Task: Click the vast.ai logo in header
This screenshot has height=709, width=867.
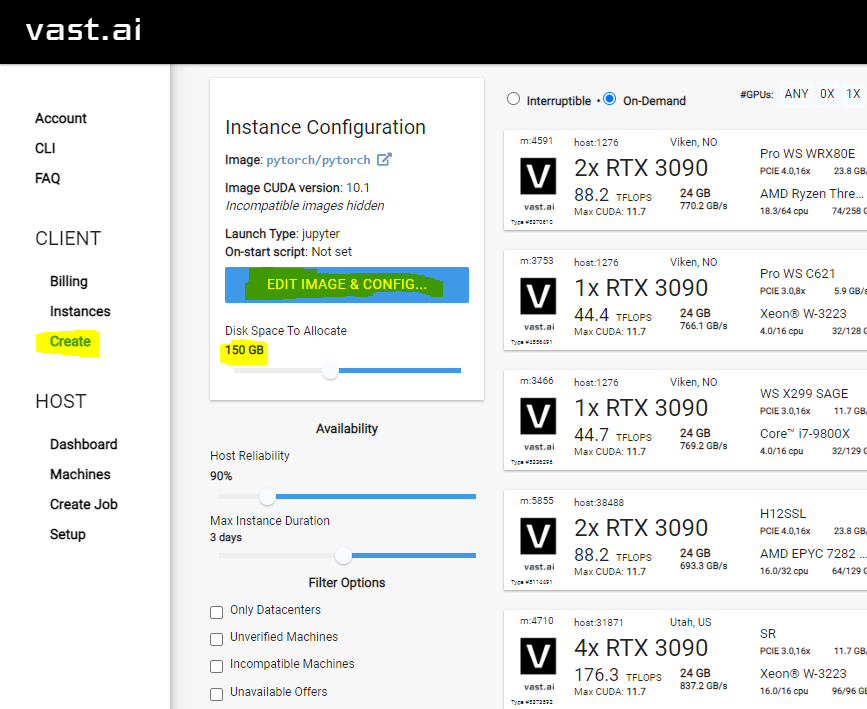Action: coord(83,30)
